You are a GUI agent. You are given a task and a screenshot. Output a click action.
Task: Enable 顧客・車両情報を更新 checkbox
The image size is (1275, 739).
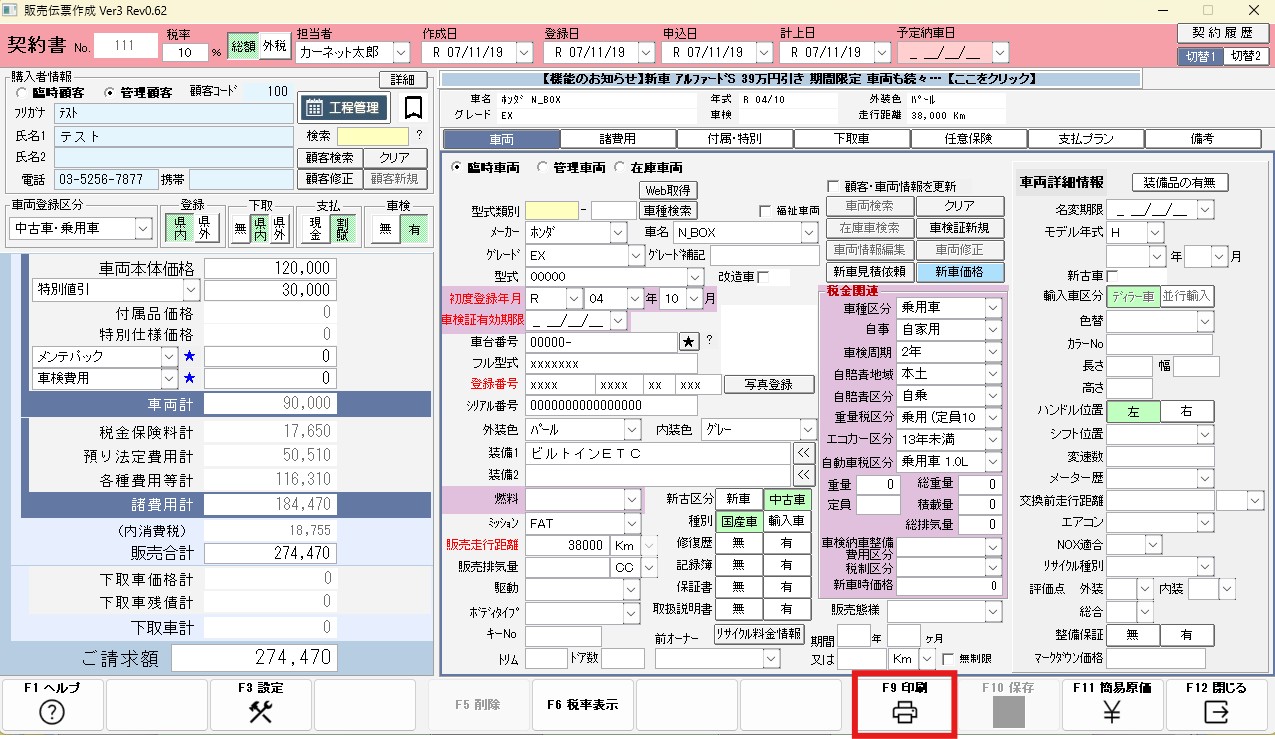tap(833, 186)
